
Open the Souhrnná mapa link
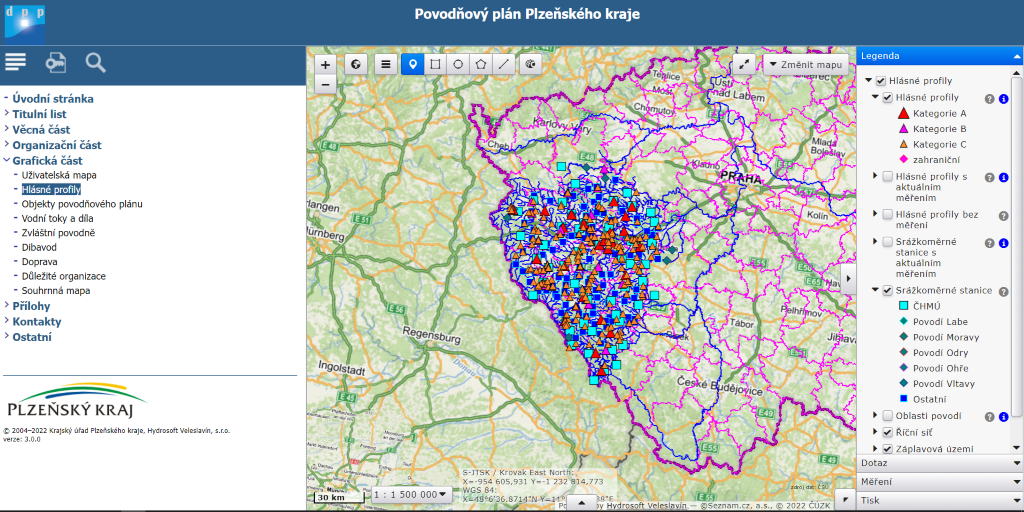point(56,291)
